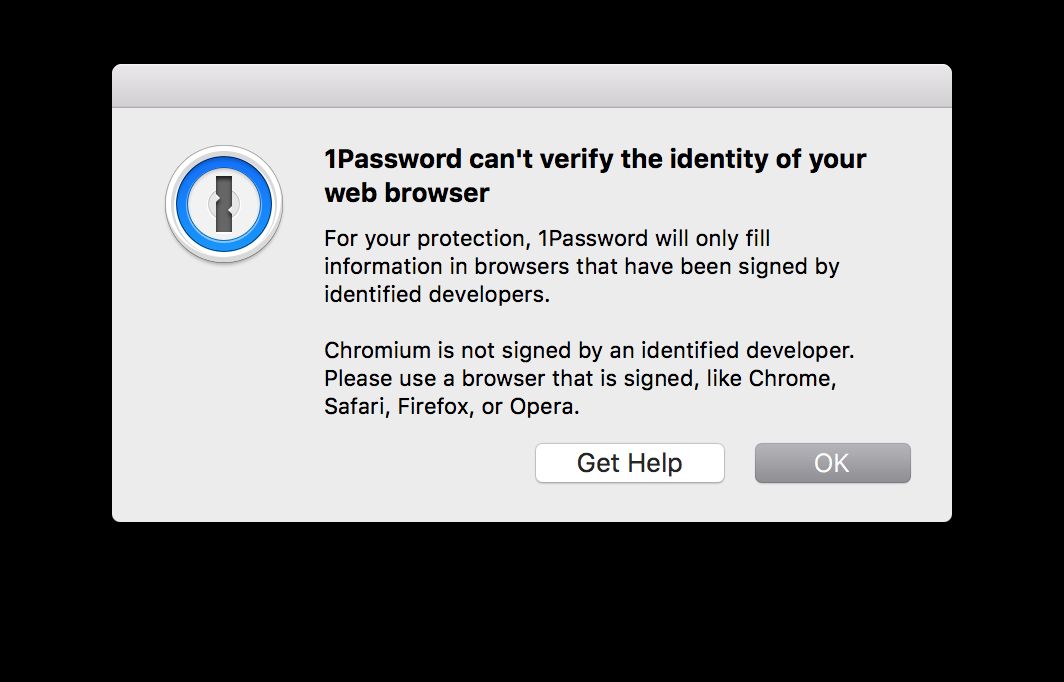Confirm the dialog with OK
The image size is (1064, 682).
click(832, 463)
